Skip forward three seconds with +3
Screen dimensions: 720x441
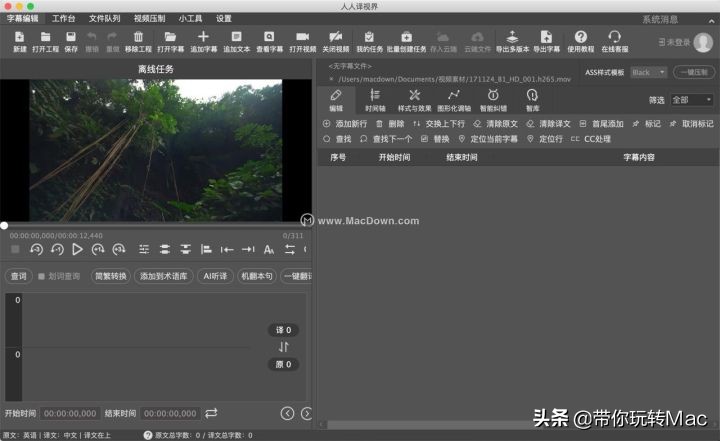[118, 249]
